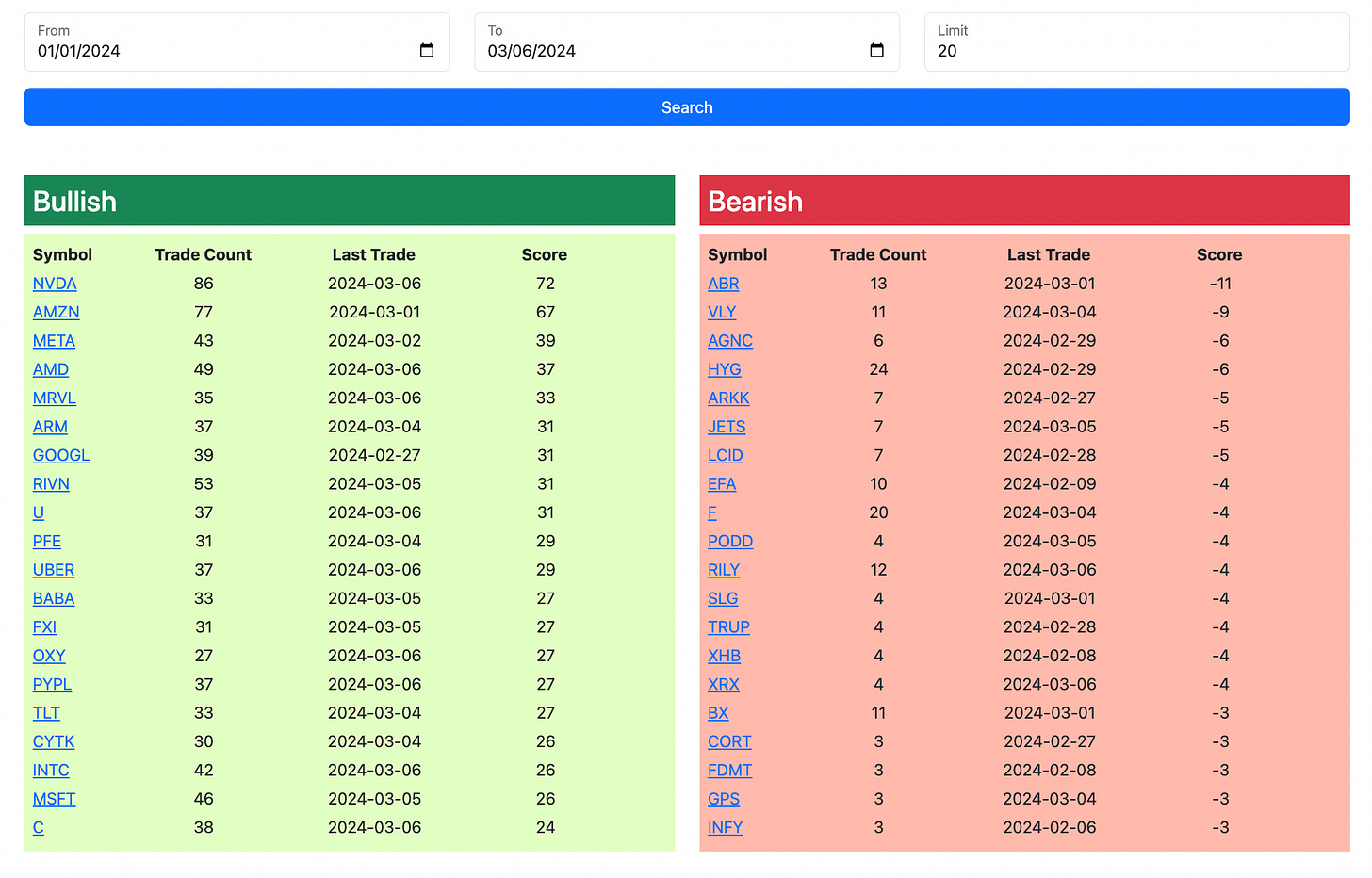Click INFY's last trade date 2024-02-06
Screen dimensions: 1372x878
[x=1050, y=828]
